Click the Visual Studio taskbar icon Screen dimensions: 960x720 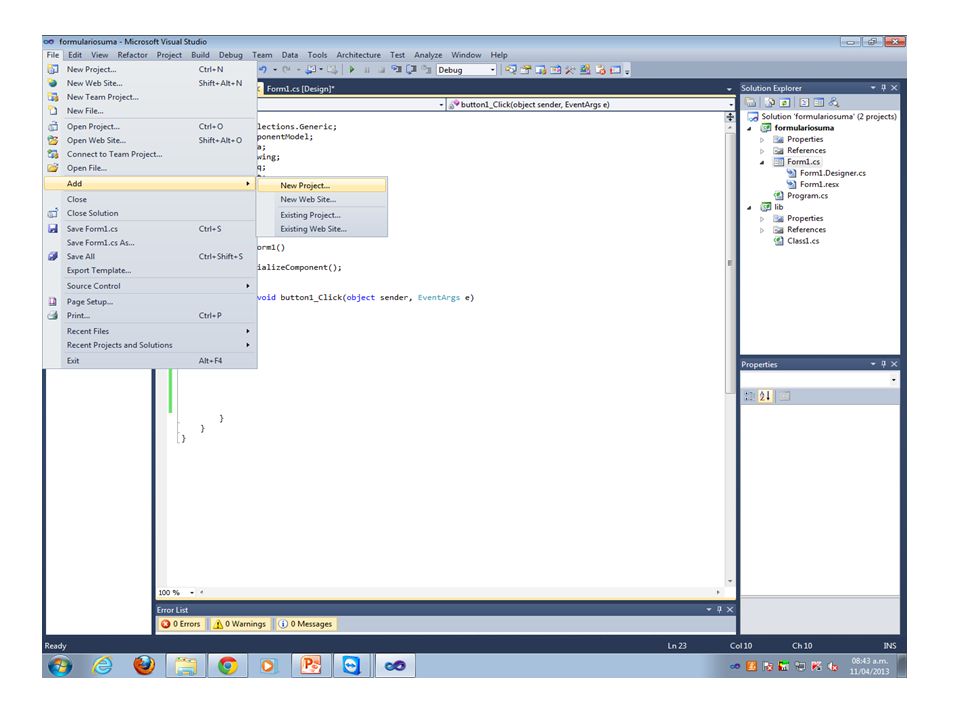point(395,666)
